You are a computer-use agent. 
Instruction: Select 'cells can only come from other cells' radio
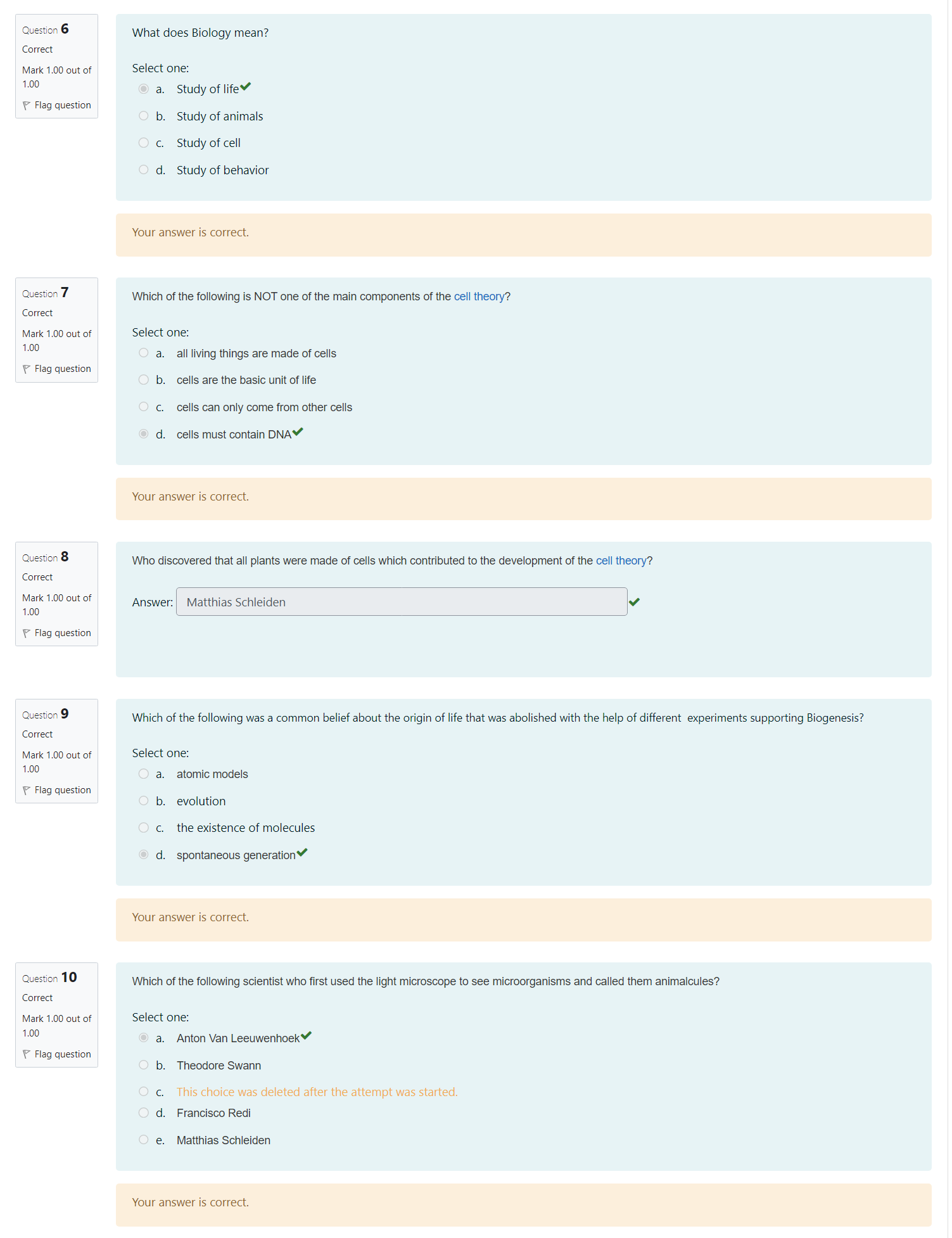144,407
